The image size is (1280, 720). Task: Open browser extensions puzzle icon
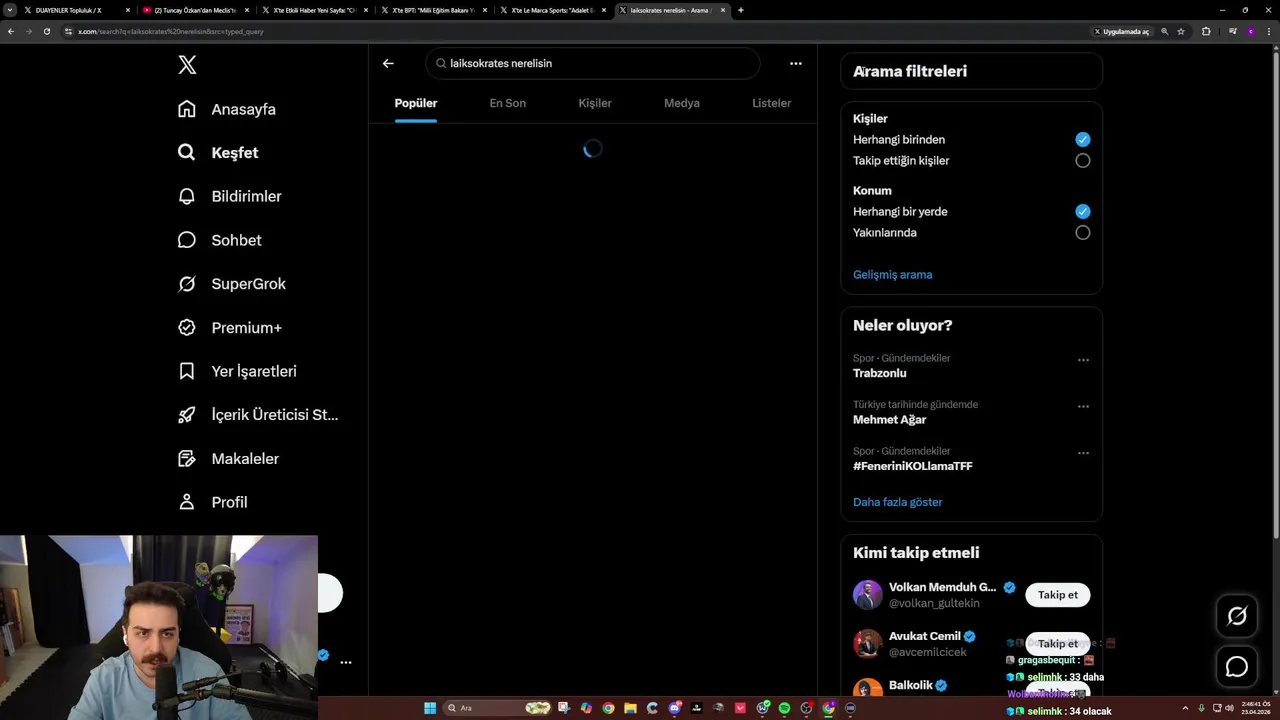click(x=1206, y=31)
